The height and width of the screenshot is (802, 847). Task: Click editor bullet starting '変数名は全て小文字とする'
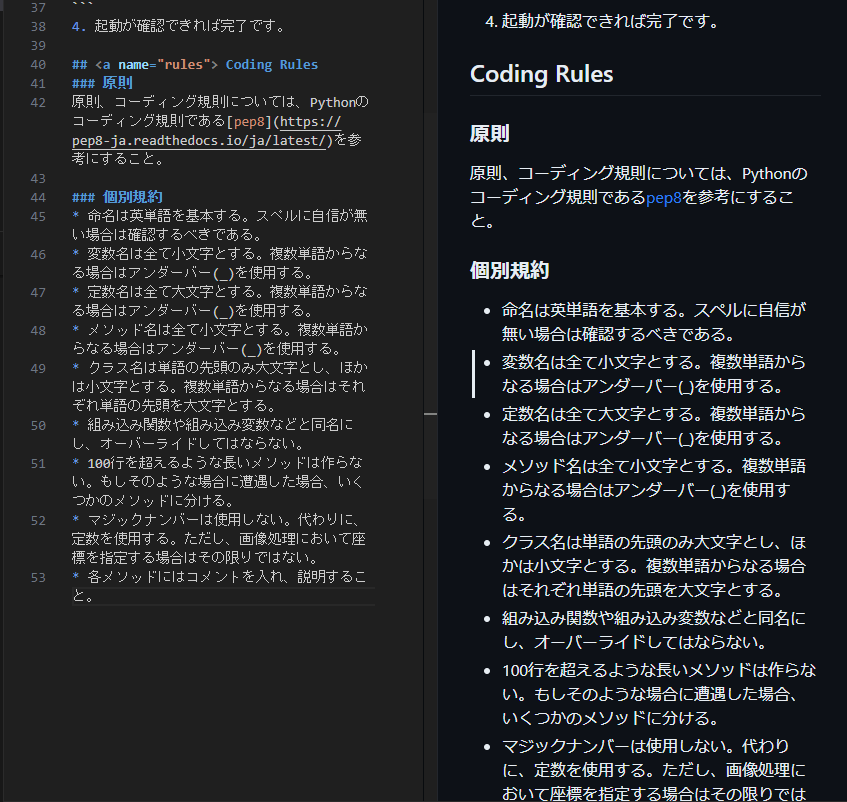(x=220, y=263)
